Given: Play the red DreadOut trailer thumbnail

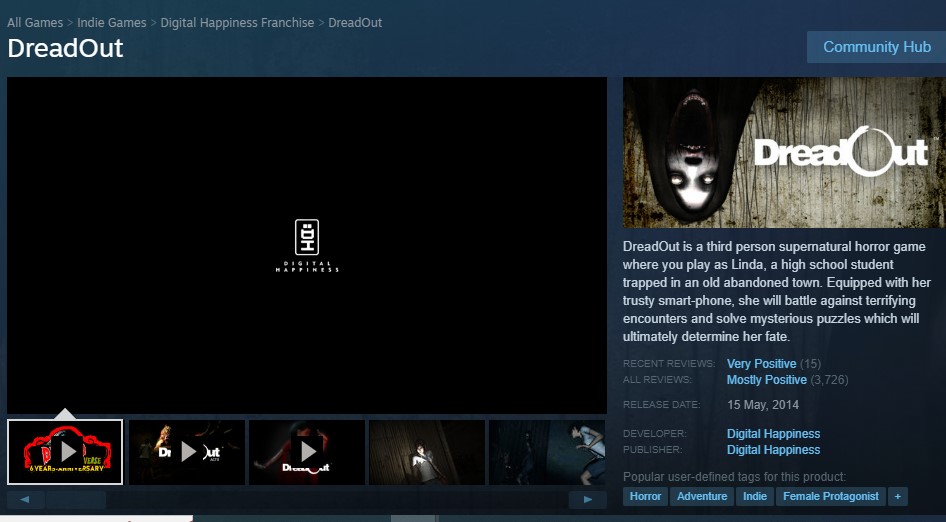Looking at the screenshot, I should coord(307,452).
